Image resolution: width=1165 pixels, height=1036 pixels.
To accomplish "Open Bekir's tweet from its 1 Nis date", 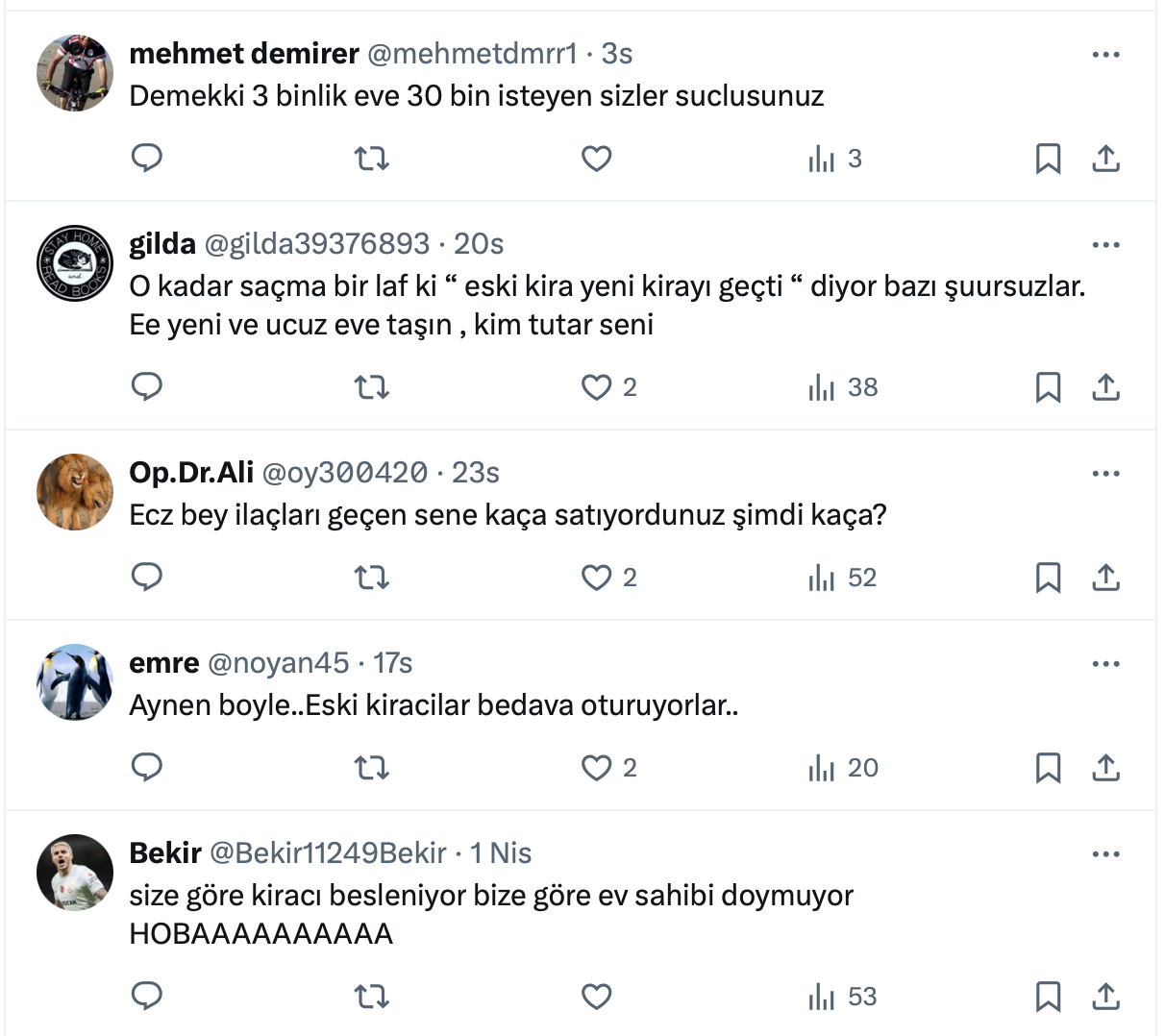I will [x=501, y=853].
